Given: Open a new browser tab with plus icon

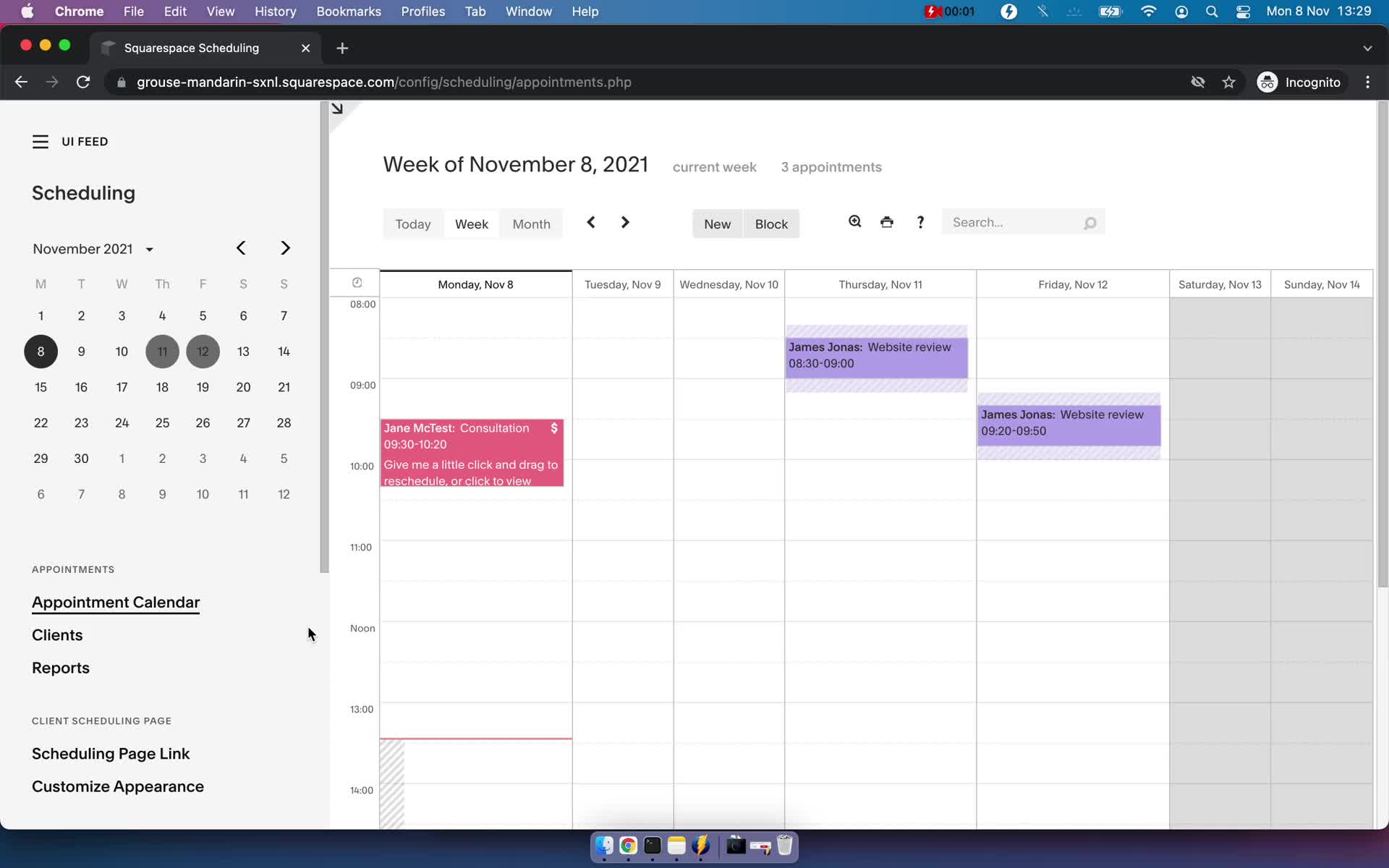Looking at the screenshot, I should click(x=342, y=48).
